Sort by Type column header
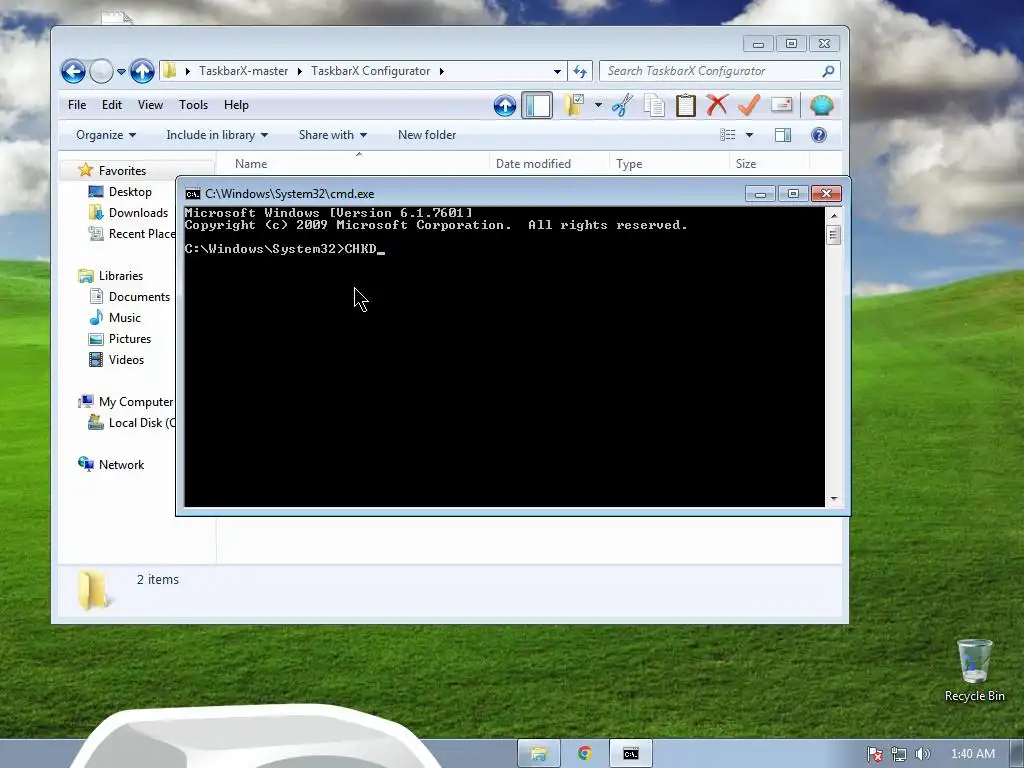The image size is (1024, 768). pos(669,163)
